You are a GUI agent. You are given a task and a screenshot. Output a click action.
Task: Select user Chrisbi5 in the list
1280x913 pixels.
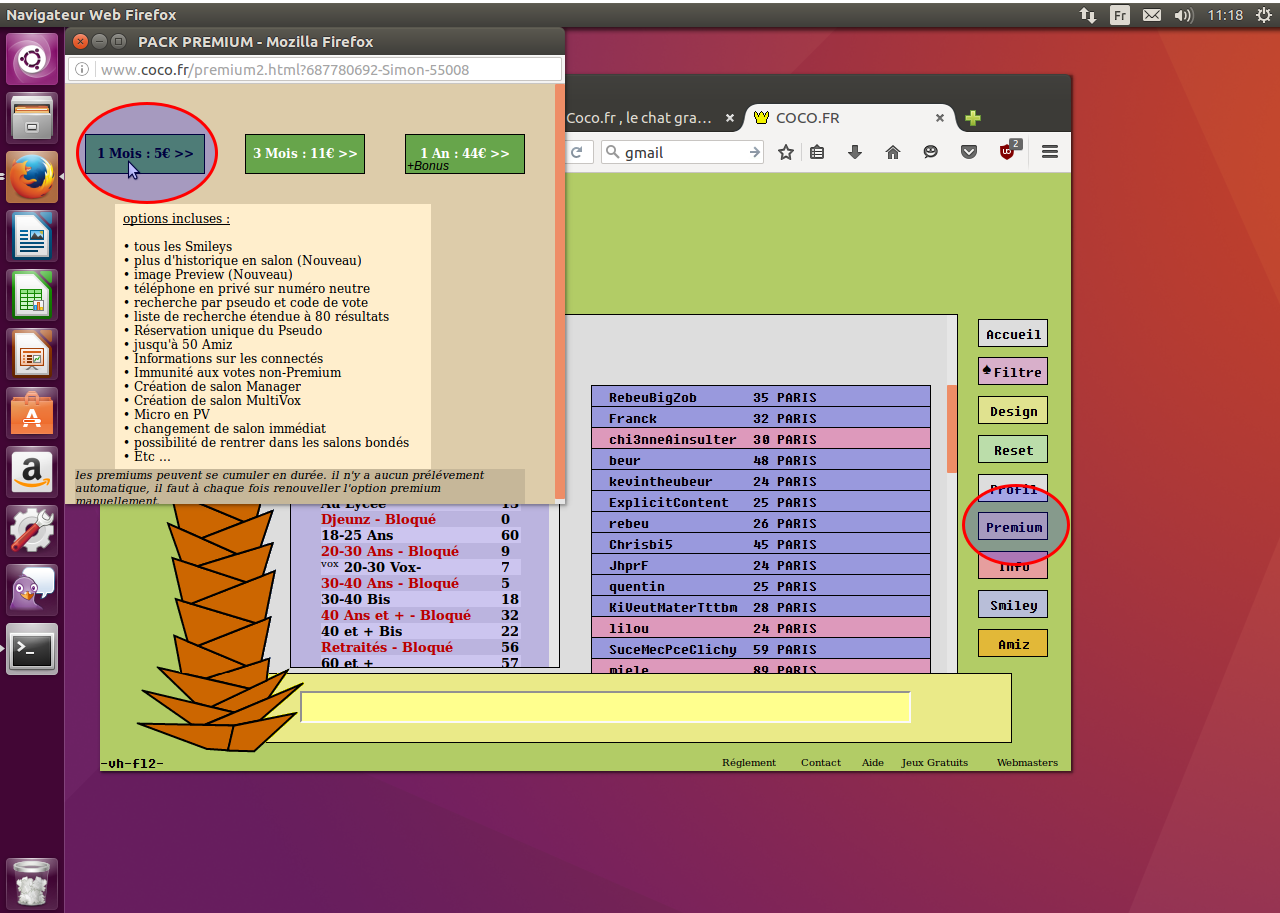(760, 544)
